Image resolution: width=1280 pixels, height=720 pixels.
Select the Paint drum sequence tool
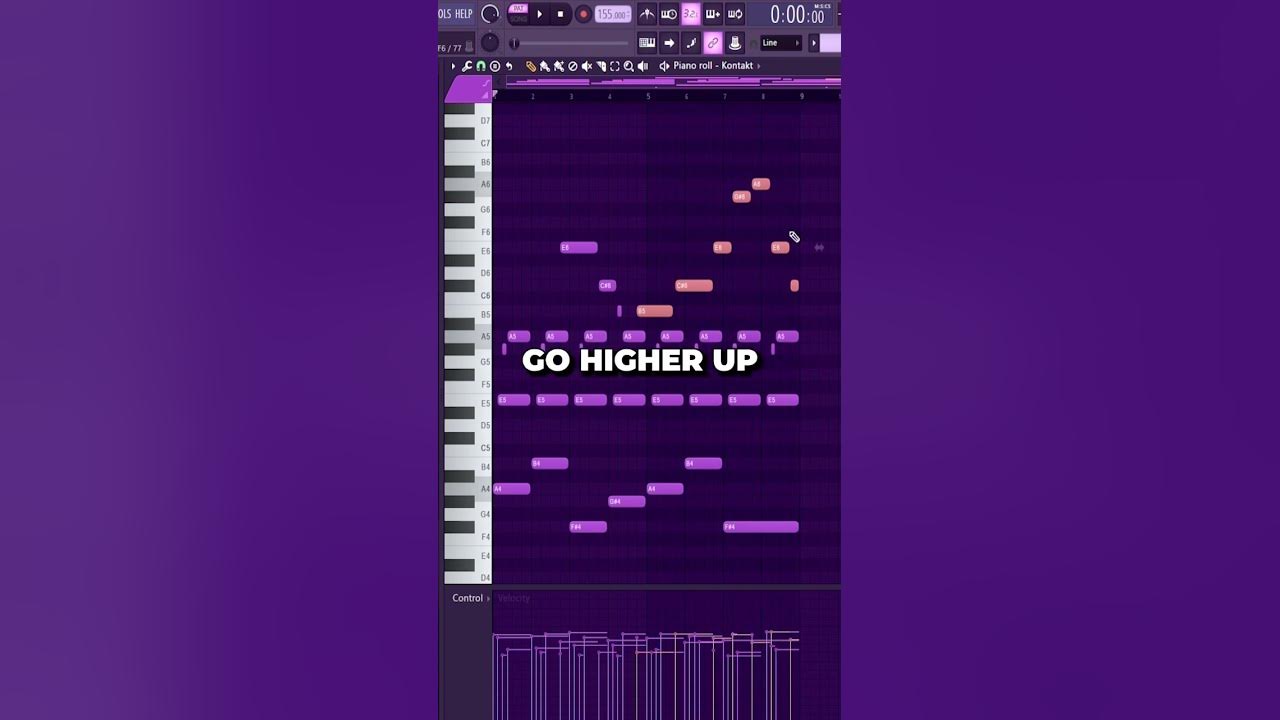pyautogui.click(x=559, y=66)
